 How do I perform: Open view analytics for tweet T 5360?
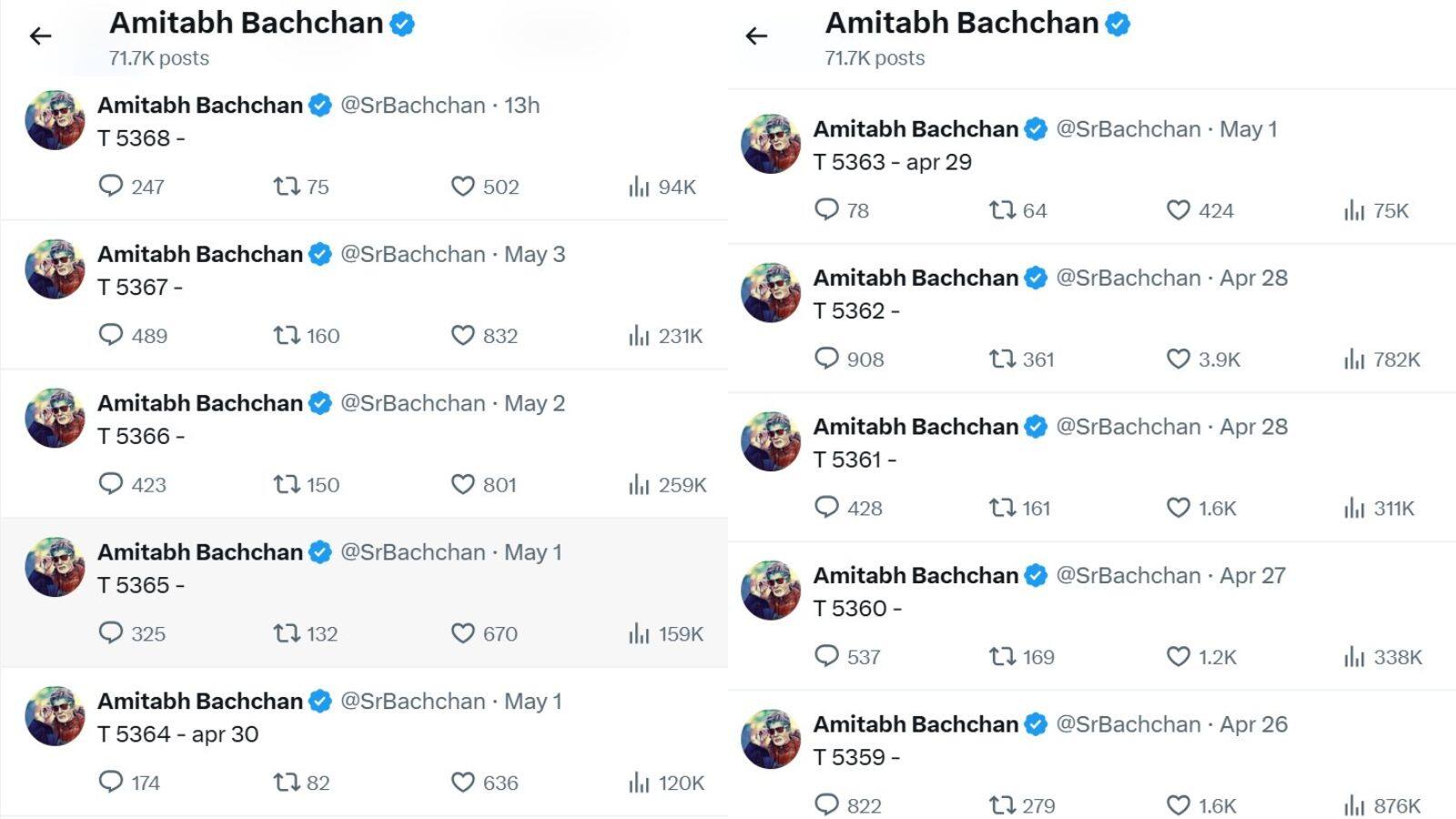point(1354,656)
